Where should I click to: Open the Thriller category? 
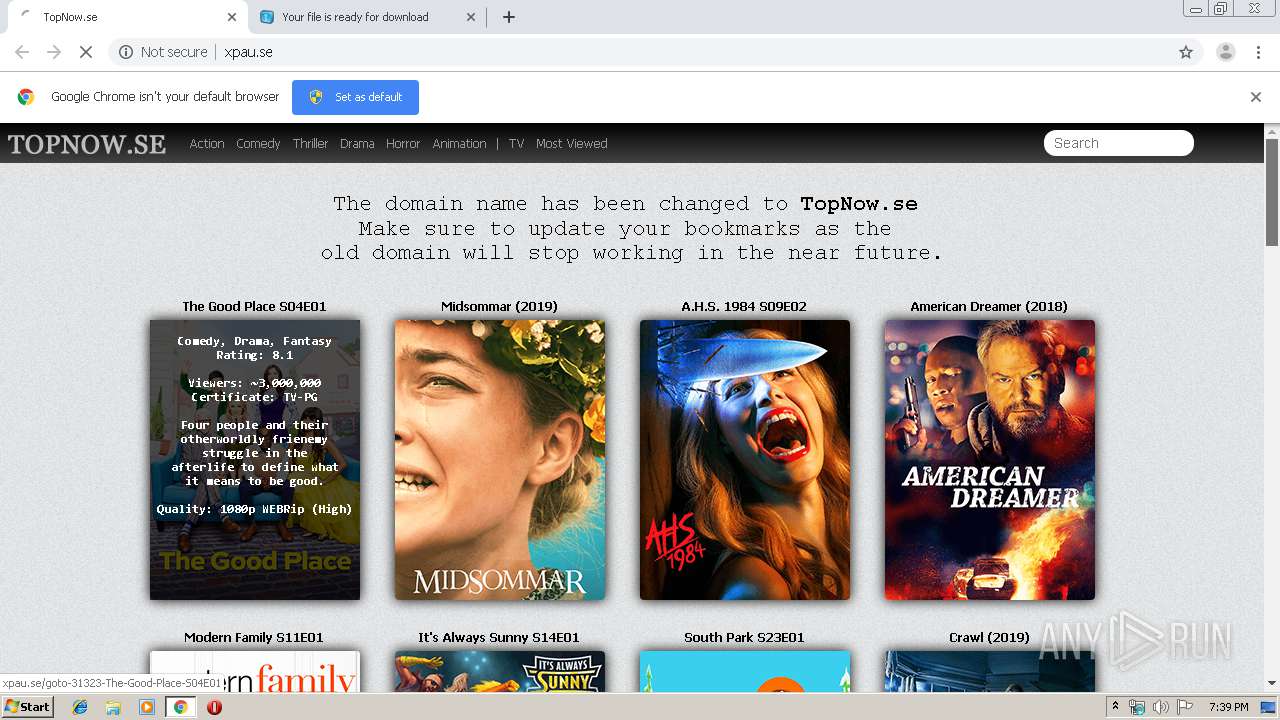click(310, 144)
